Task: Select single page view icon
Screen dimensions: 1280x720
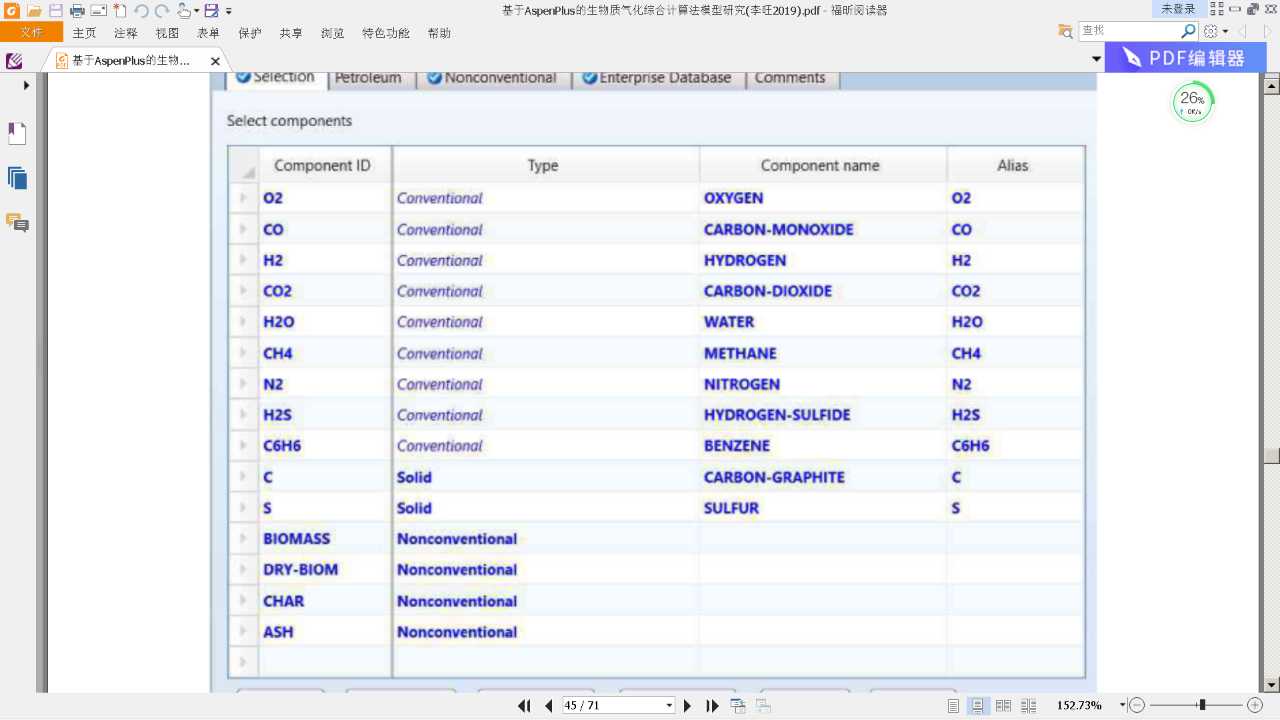Action: coord(954,705)
